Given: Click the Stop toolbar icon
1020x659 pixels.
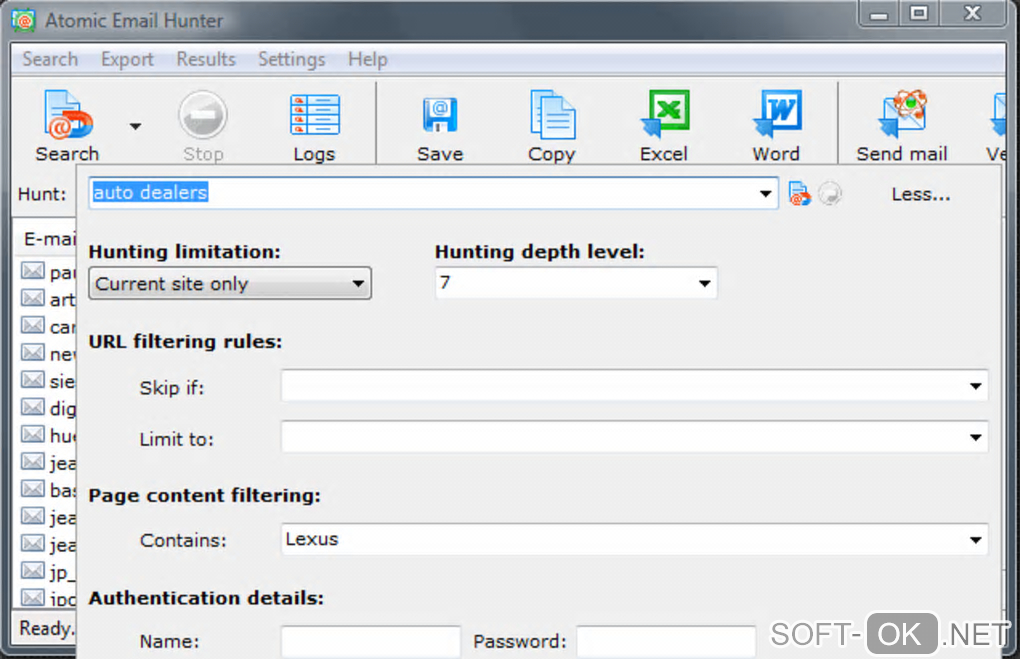Looking at the screenshot, I should click(203, 126).
